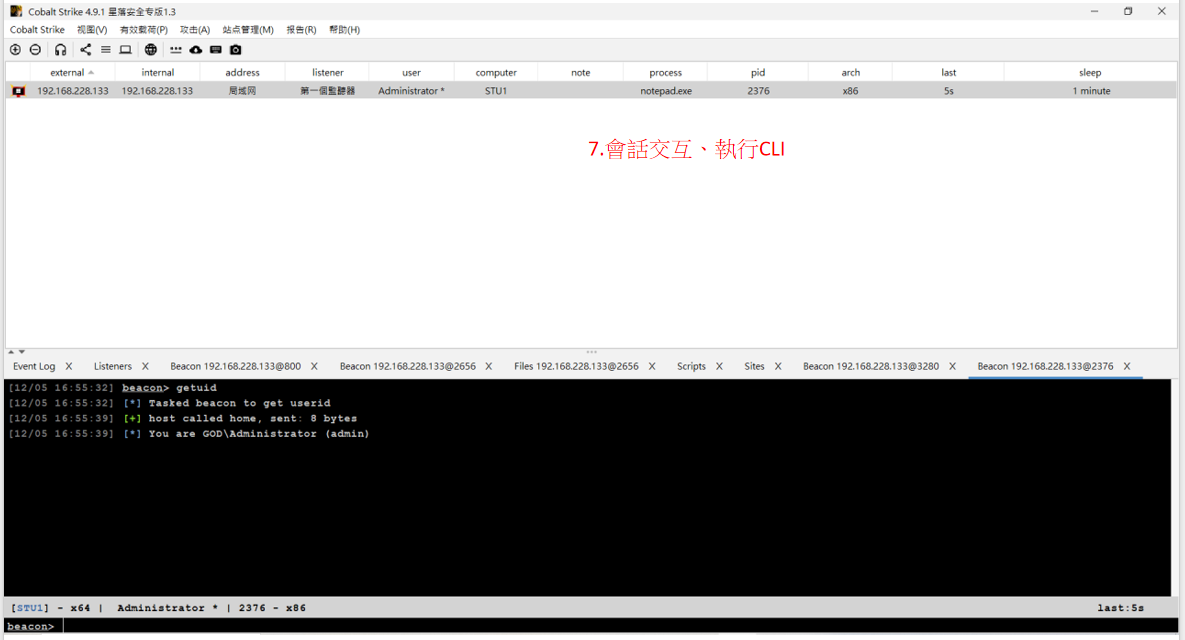Open the Cobalt Strike menu
Image resolution: width=1185 pixels, height=640 pixels.
click(37, 29)
